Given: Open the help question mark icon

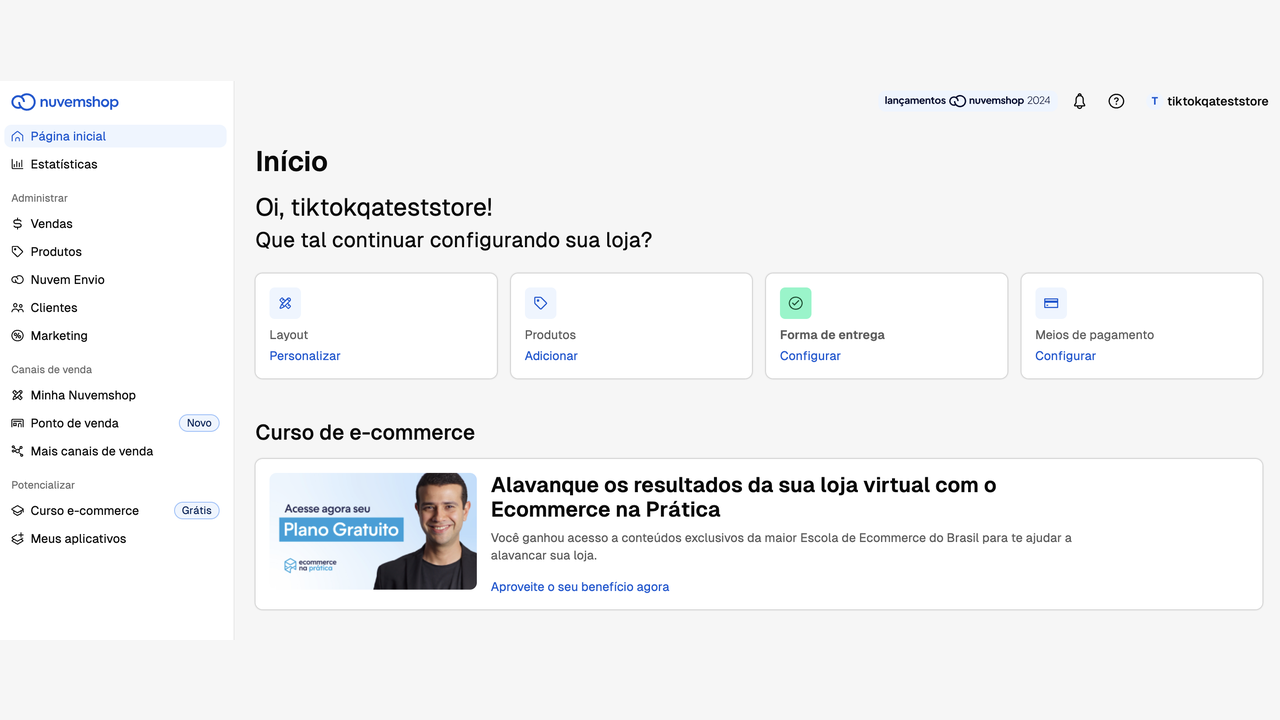Looking at the screenshot, I should coord(1116,101).
